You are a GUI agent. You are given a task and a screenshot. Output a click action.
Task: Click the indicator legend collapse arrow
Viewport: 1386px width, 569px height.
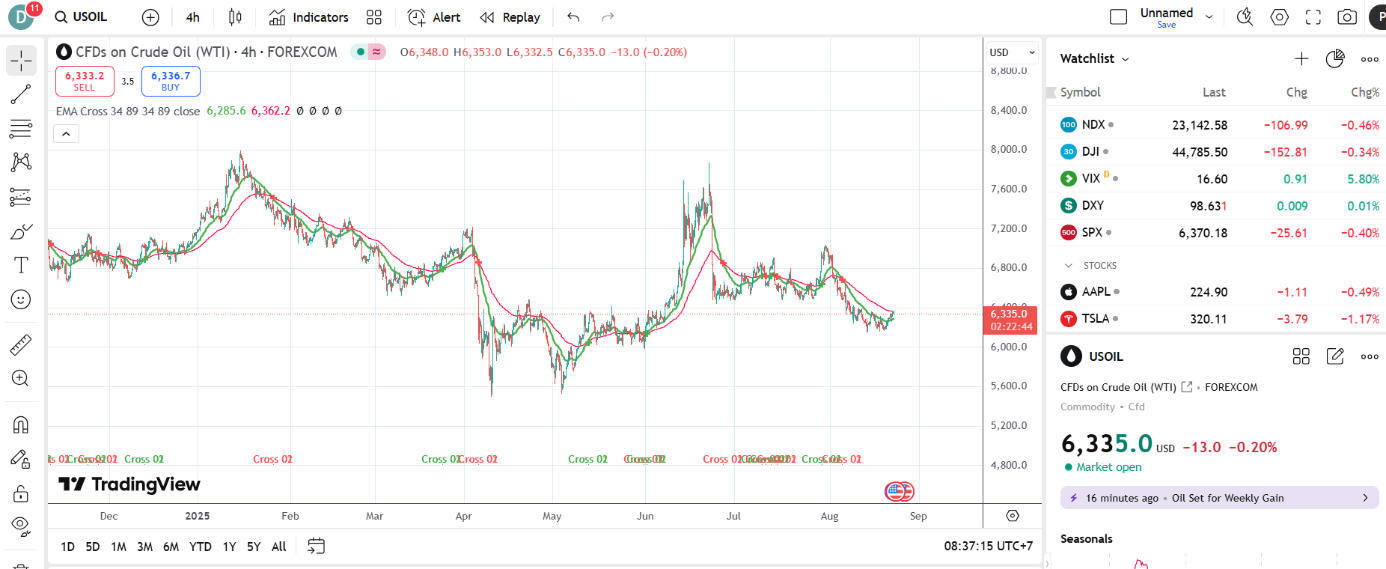pos(66,133)
